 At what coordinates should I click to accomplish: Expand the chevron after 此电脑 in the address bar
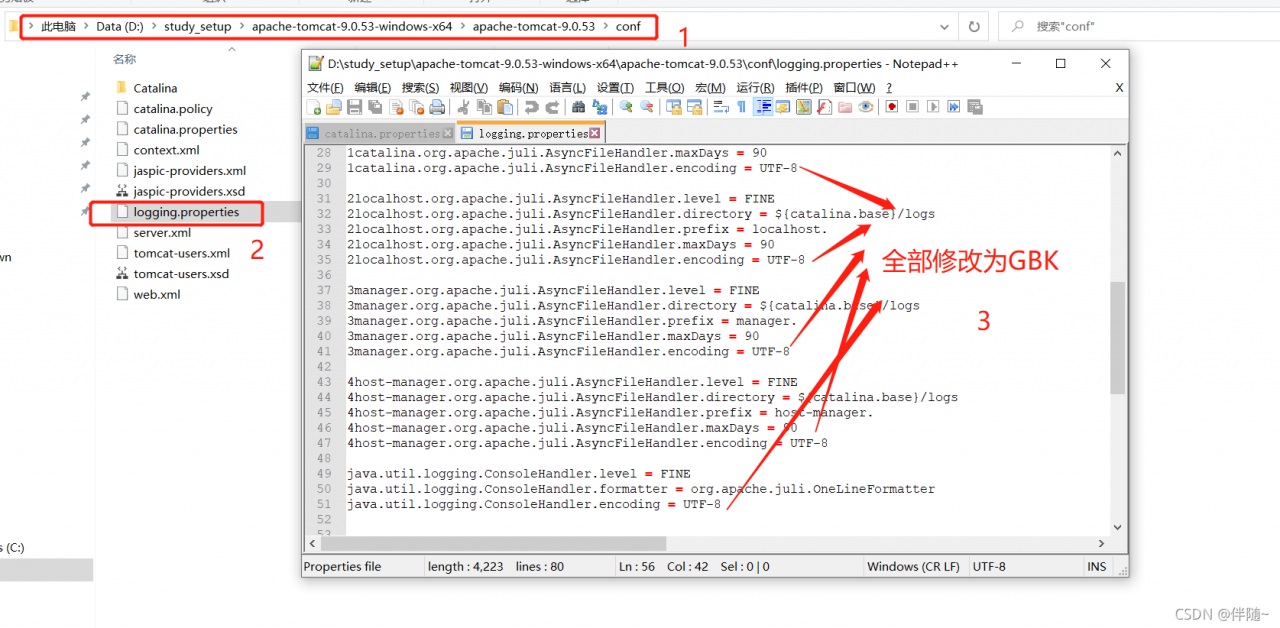point(86,27)
